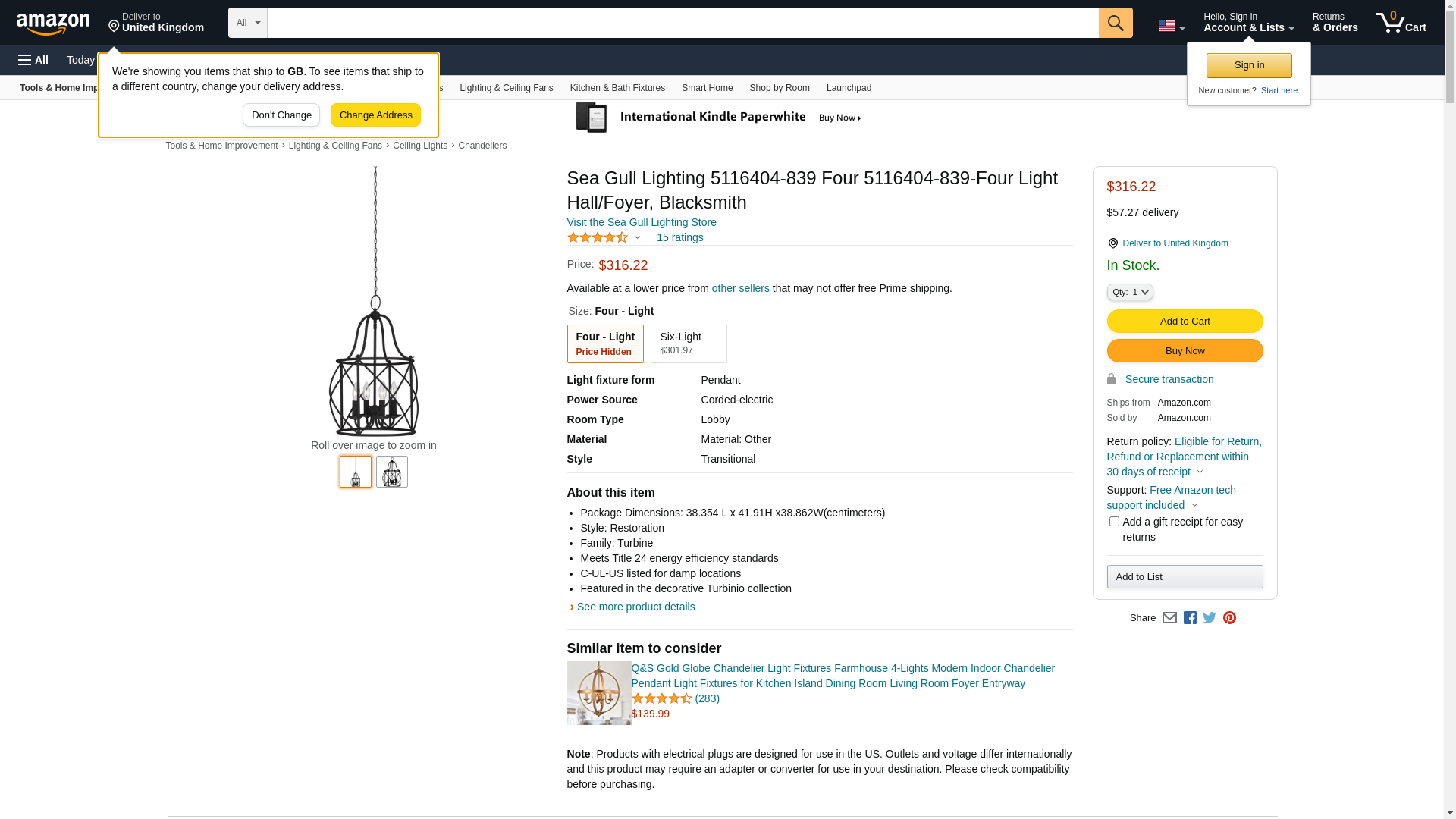The image size is (1456, 819).
Task: Visit the Sea Gull Lighting Store link
Action: (641, 222)
